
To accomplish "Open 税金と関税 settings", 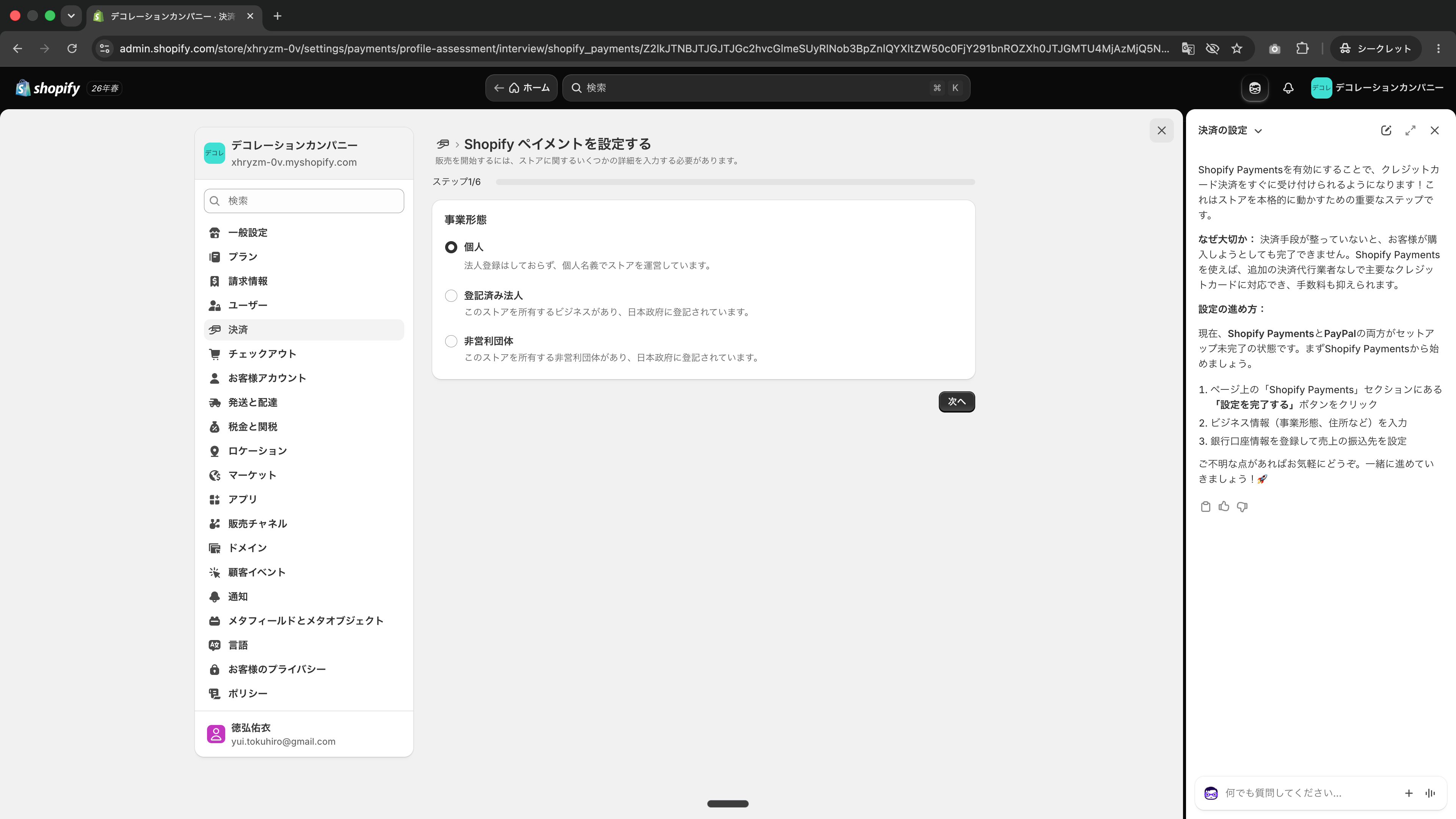I will [x=304, y=427].
